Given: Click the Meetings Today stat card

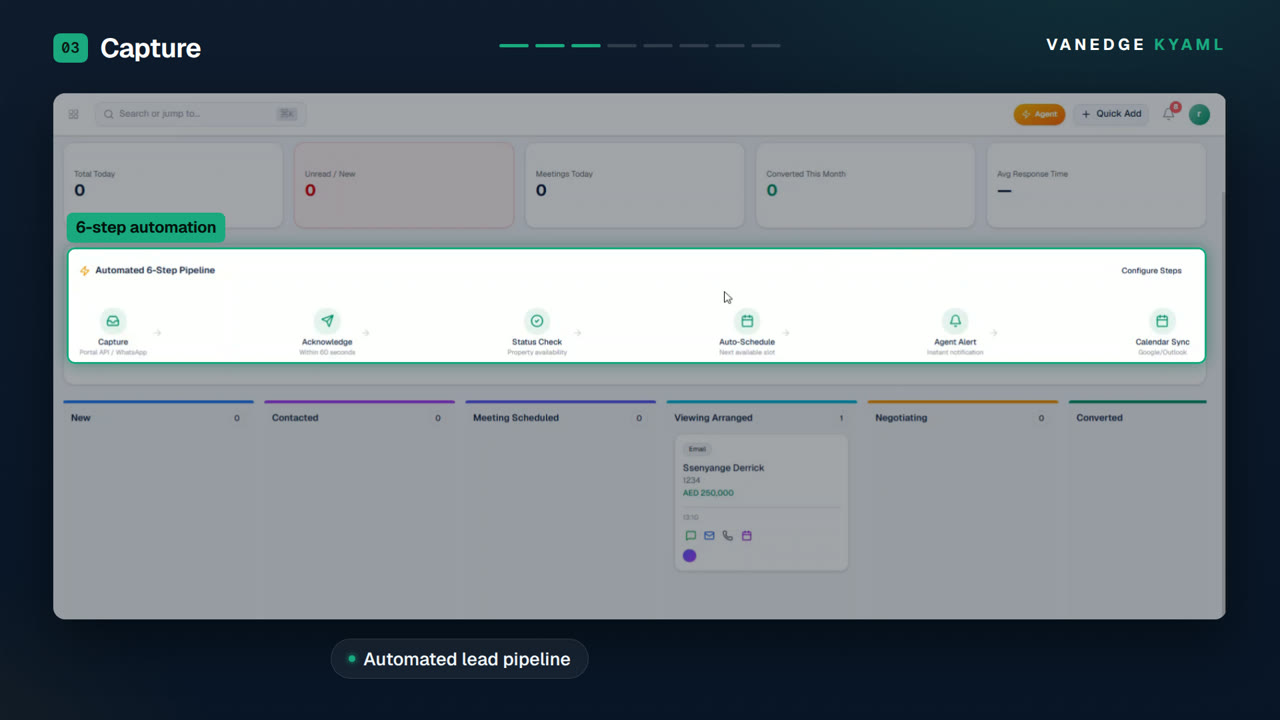Looking at the screenshot, I should pos(635,185).
